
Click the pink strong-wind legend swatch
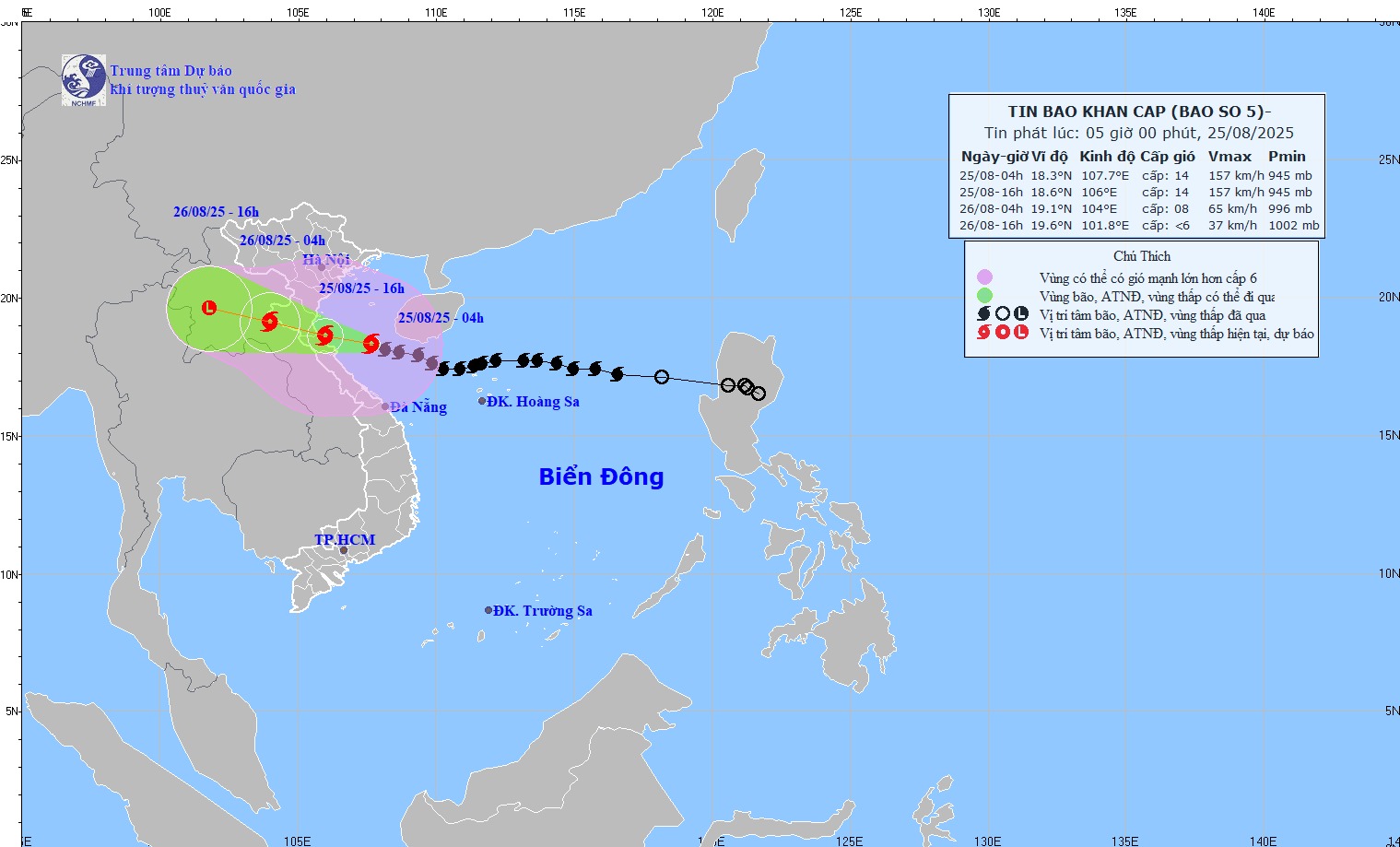984,277
